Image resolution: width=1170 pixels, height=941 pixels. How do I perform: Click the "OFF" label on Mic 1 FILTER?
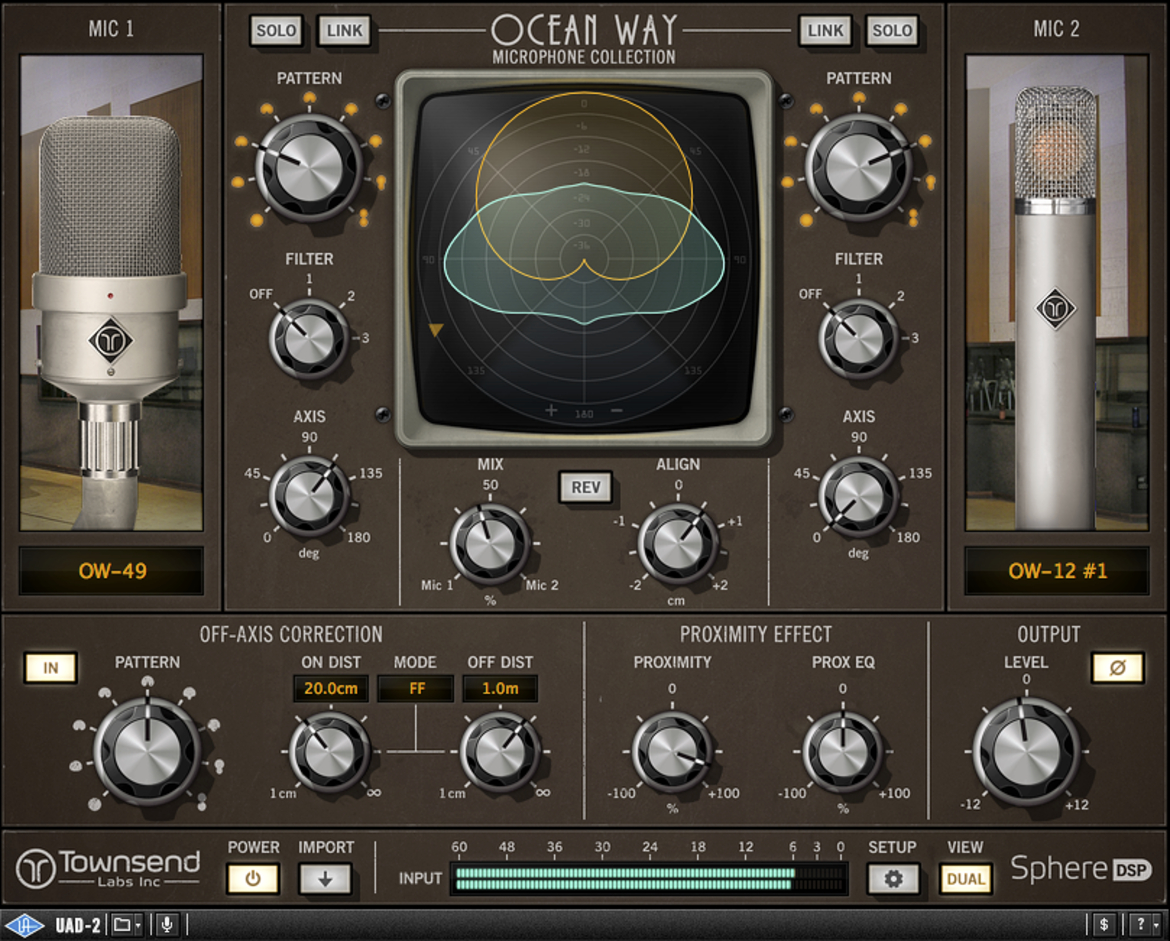click(261, 294)
